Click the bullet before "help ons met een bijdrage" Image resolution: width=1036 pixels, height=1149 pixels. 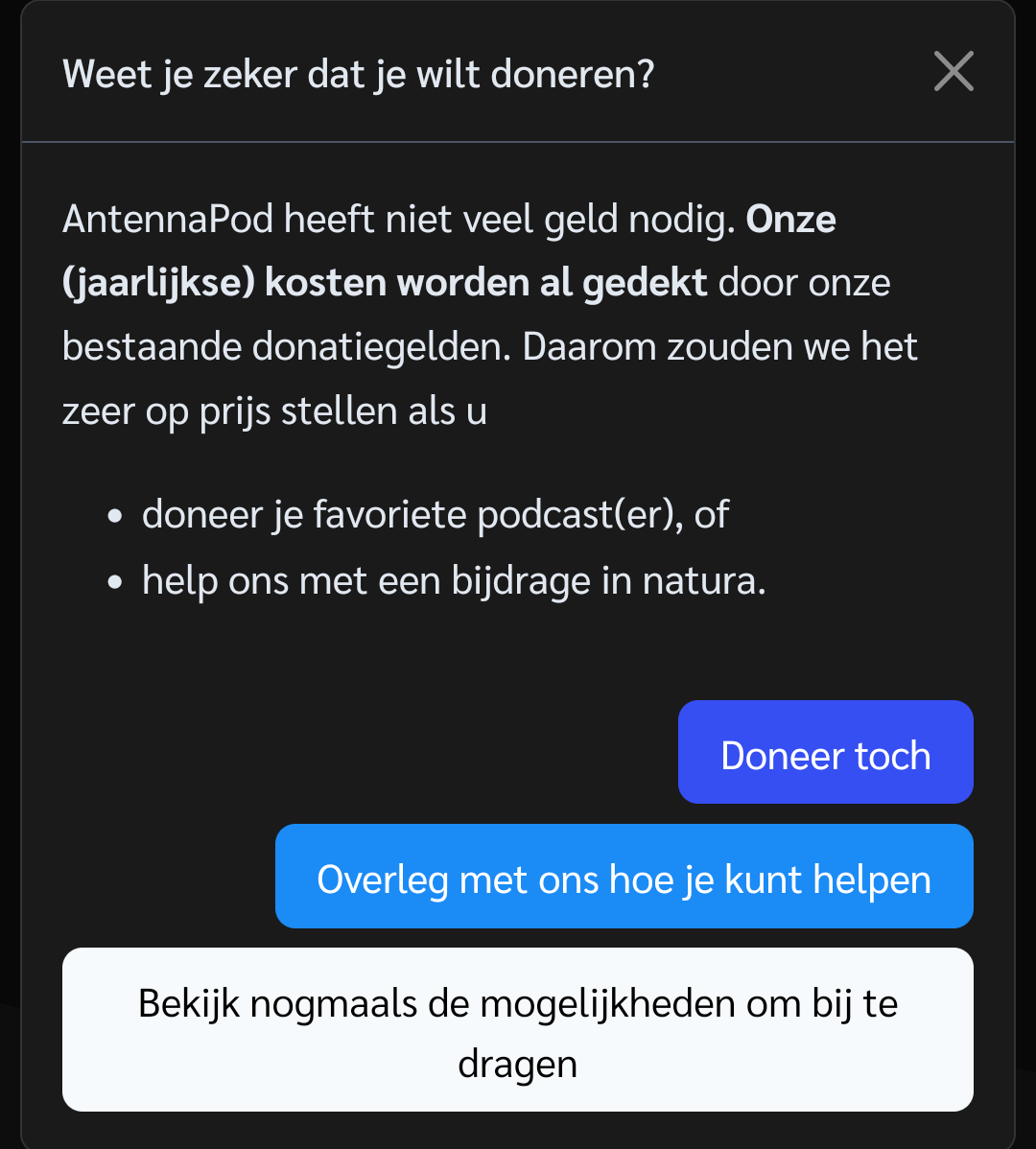click(115, 581)
